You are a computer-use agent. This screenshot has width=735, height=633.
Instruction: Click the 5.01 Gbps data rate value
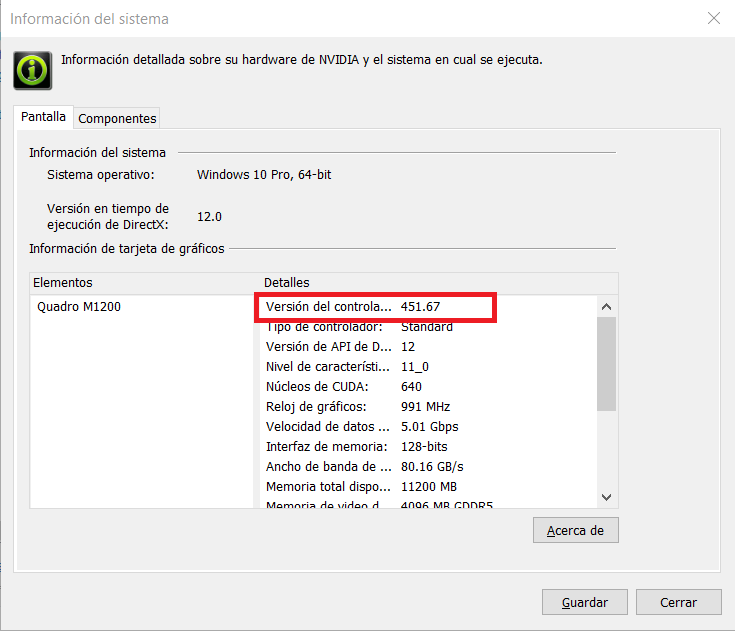(x=429, y=427)
